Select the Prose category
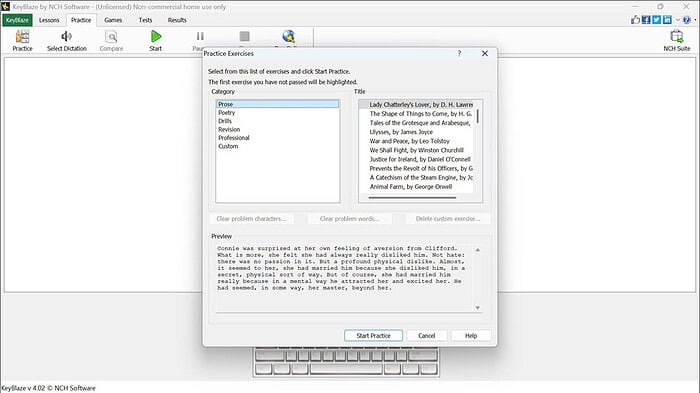The width and height of the screenshot is (700, 393). click(x=278, y=104)
